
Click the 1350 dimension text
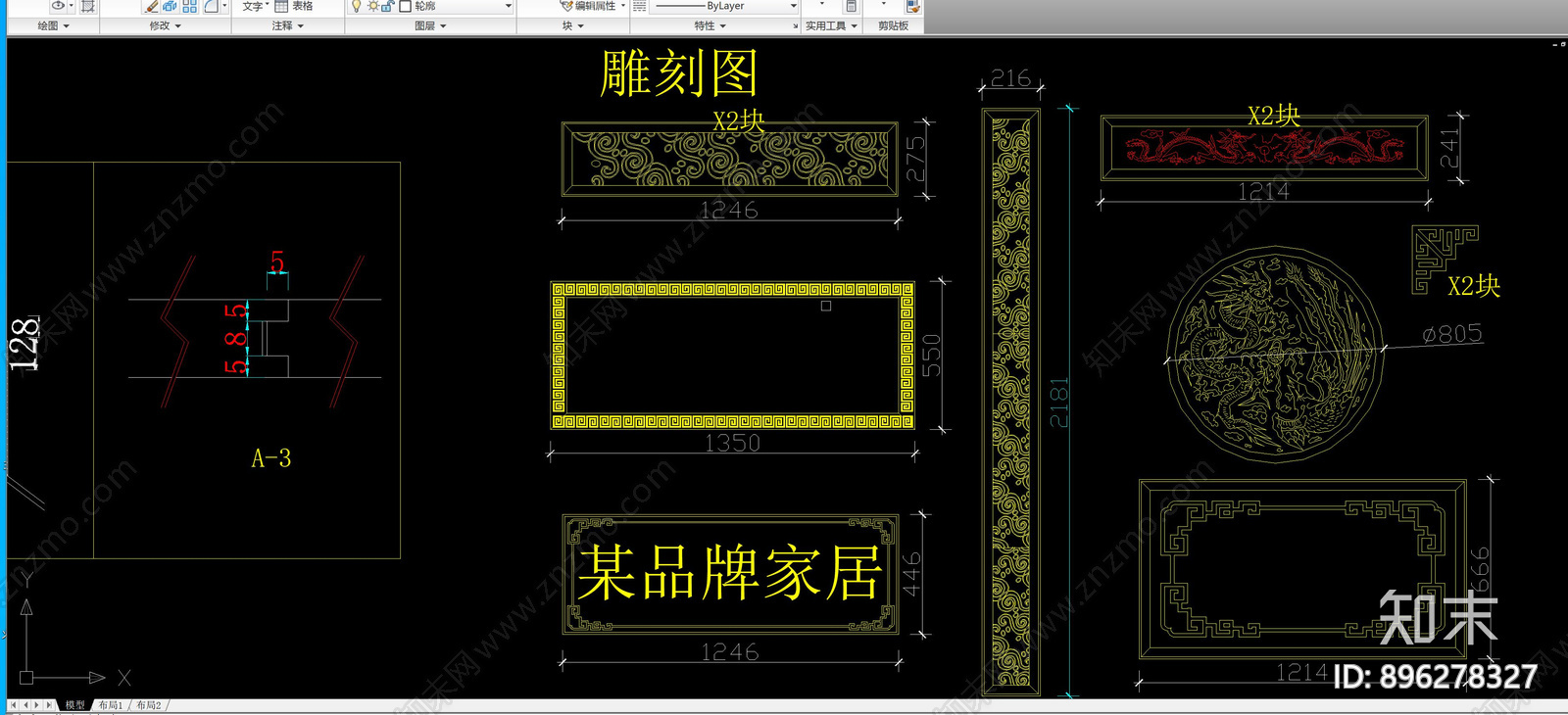point(732,443)
